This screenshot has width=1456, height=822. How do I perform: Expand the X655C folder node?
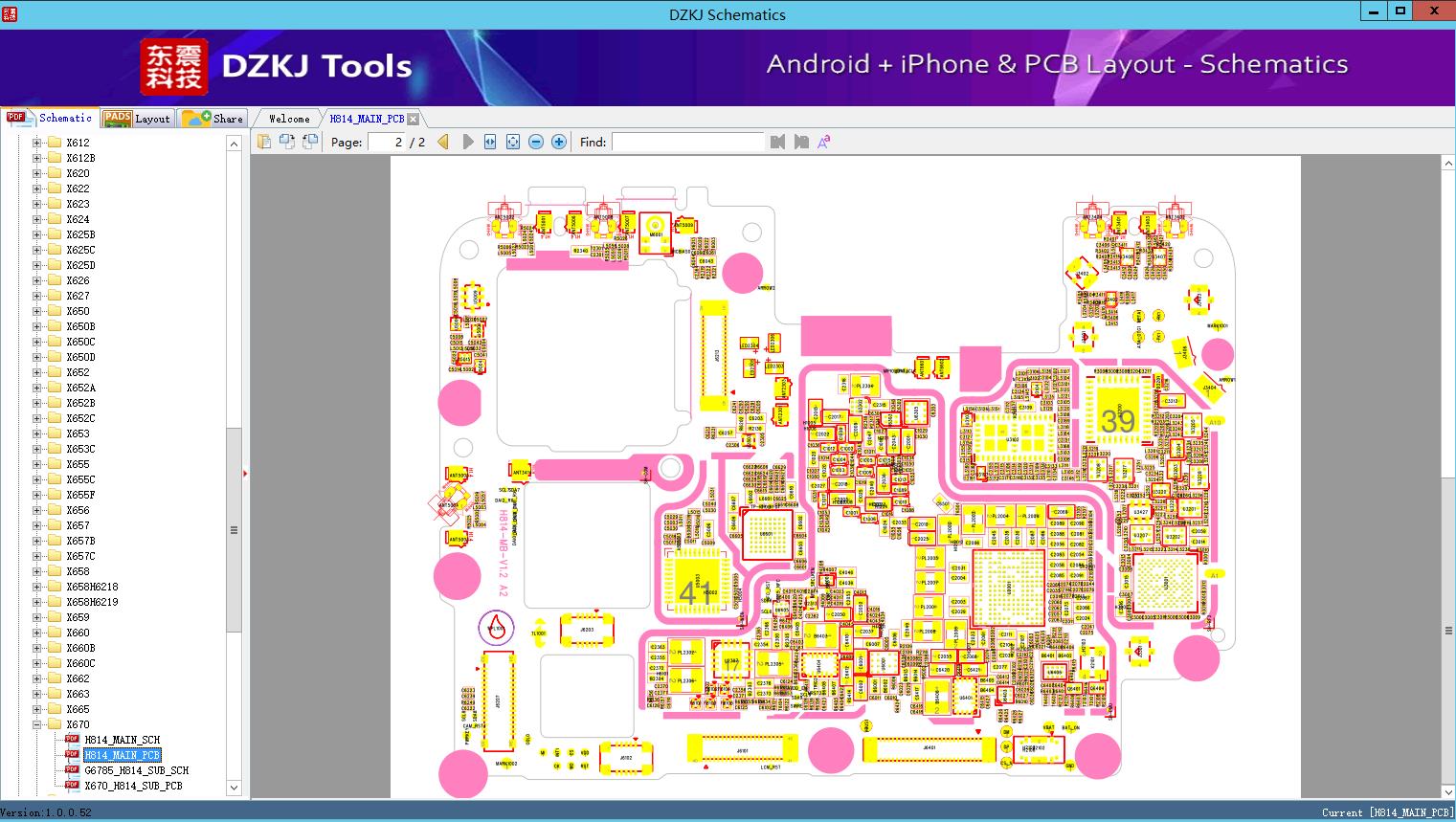[x=37, y=479]
